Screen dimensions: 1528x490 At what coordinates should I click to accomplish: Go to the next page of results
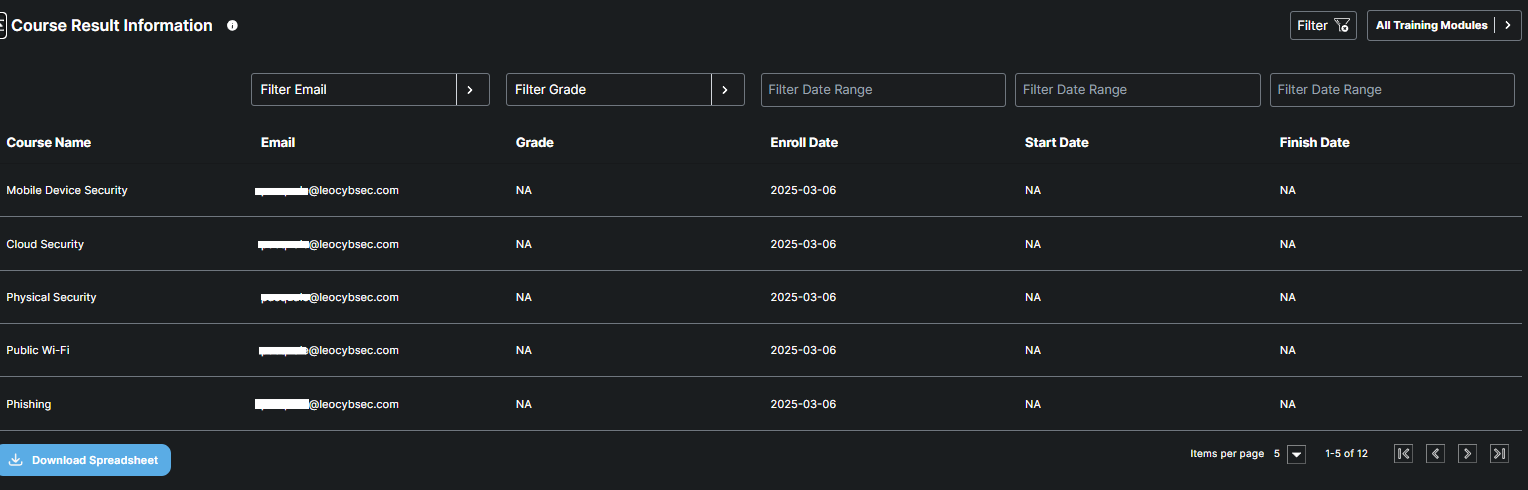(x=1467, y=454)
